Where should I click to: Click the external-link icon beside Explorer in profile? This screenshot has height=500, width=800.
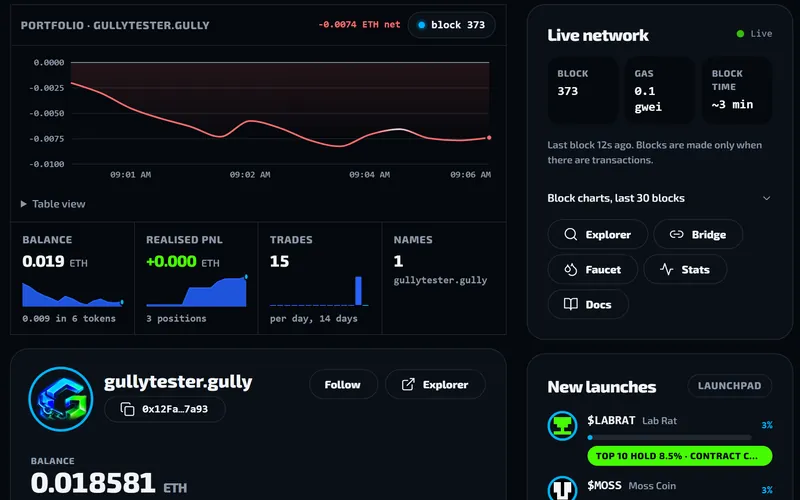coord(408,384)
